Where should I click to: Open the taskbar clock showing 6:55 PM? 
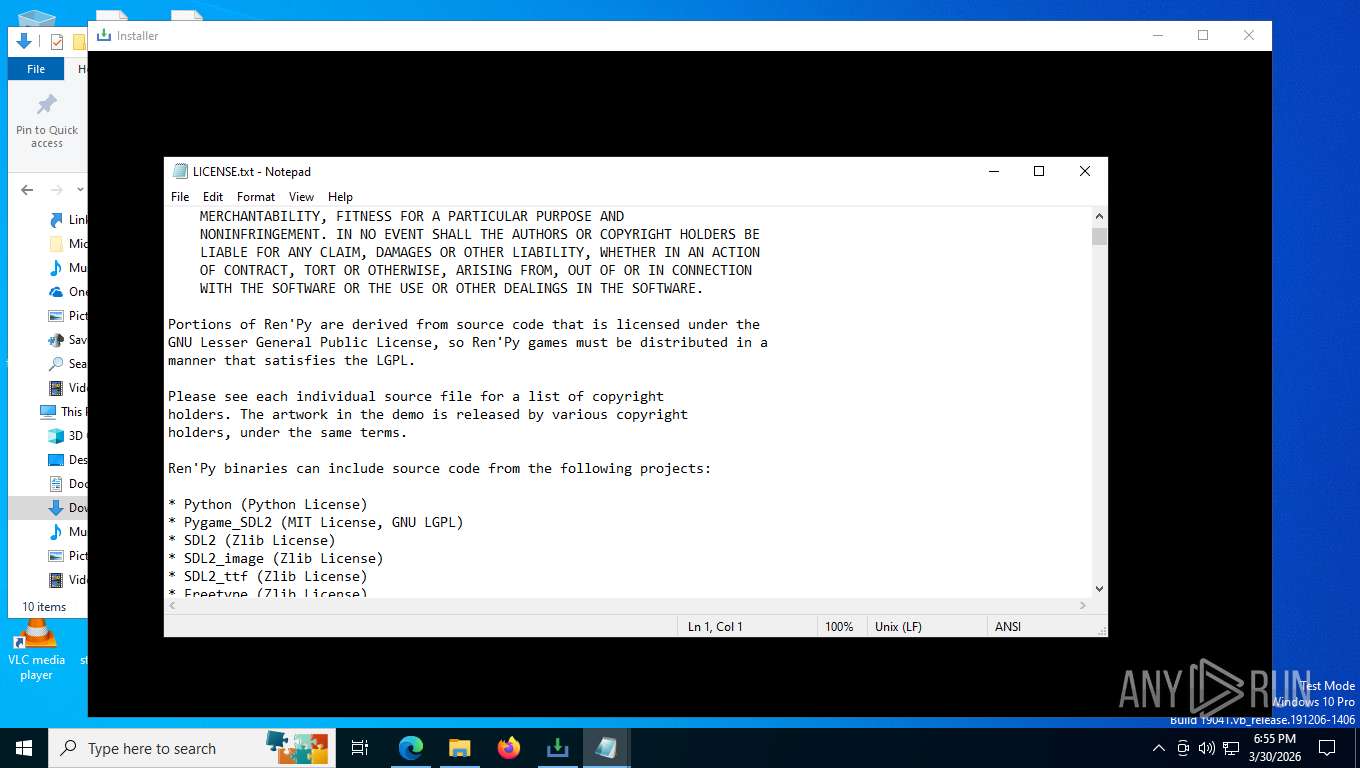coord(1274,748)
